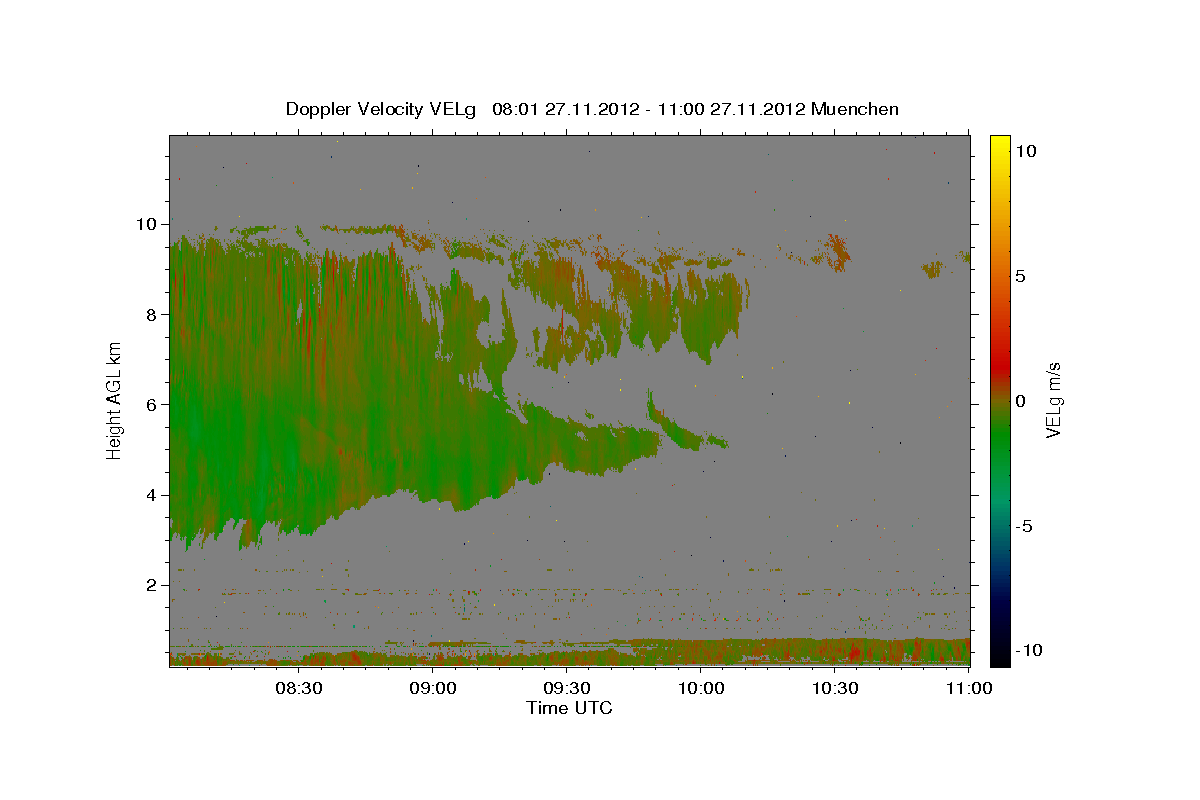The width and height of the screenshot is (1200, 800).
Task: Click the colorbar tick label '-5'
Action: click(1023, 526)
